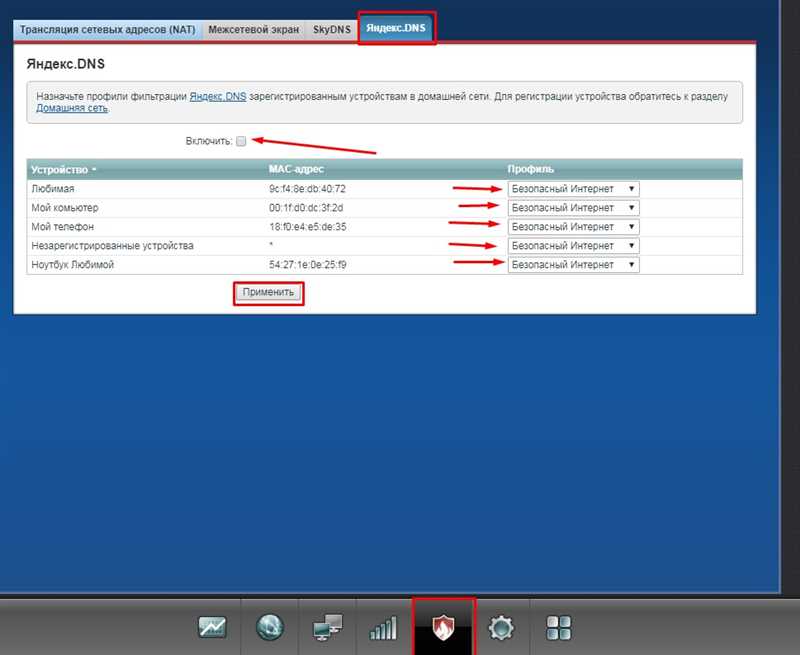Open the system settings gear icon
The image size is (800, 655).
click(x=501, y=627)
